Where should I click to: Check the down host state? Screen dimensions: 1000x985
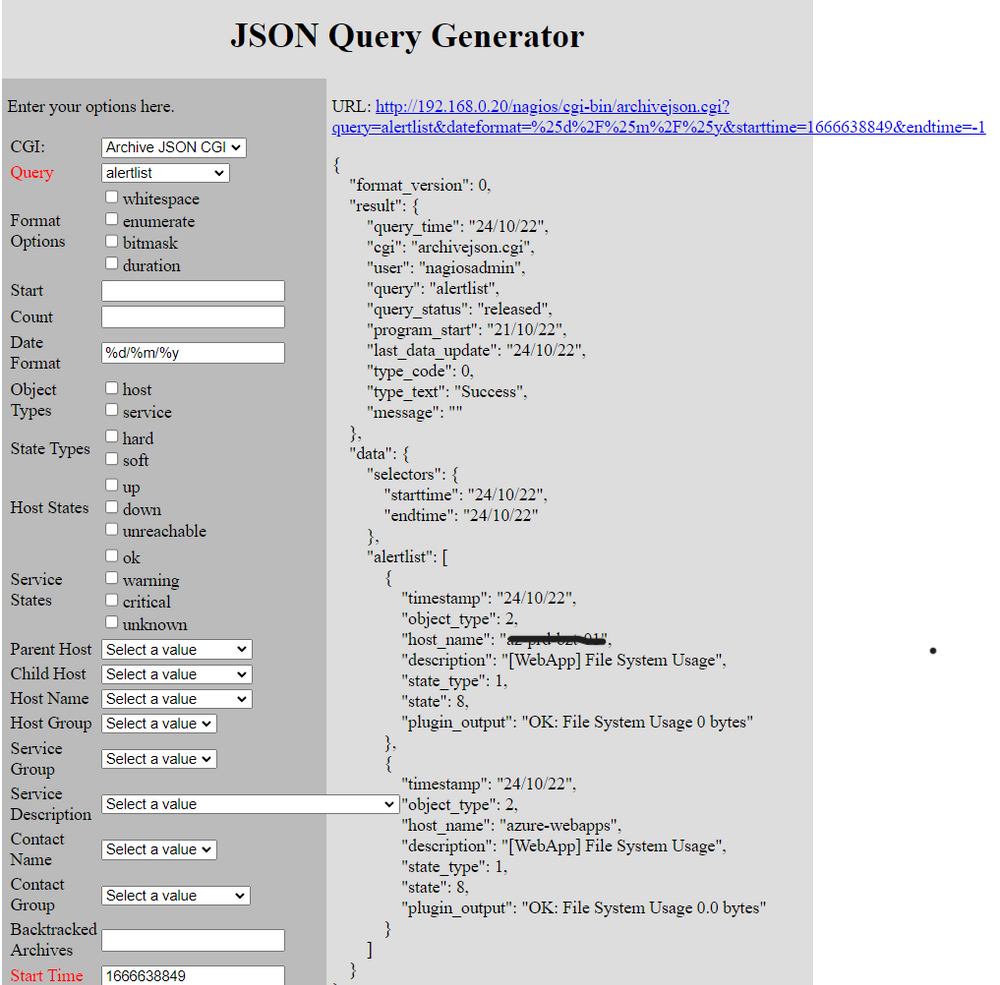tap(111, 508)
